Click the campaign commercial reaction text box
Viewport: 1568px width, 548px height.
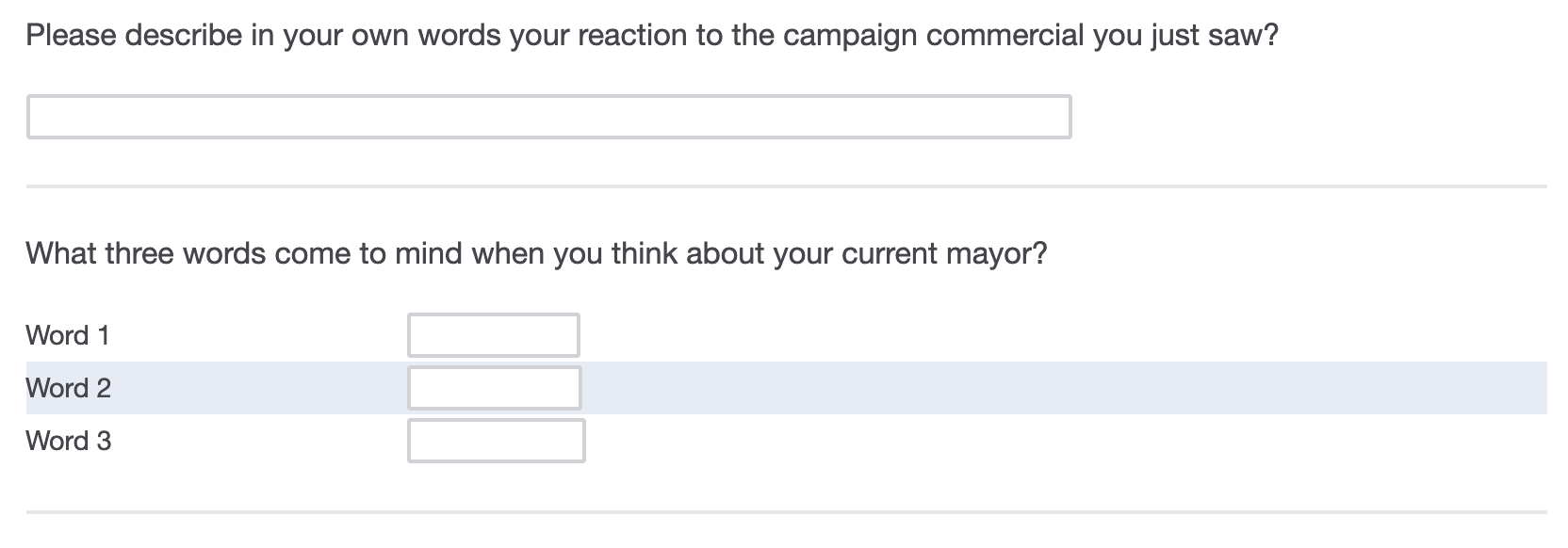(548, 117)
